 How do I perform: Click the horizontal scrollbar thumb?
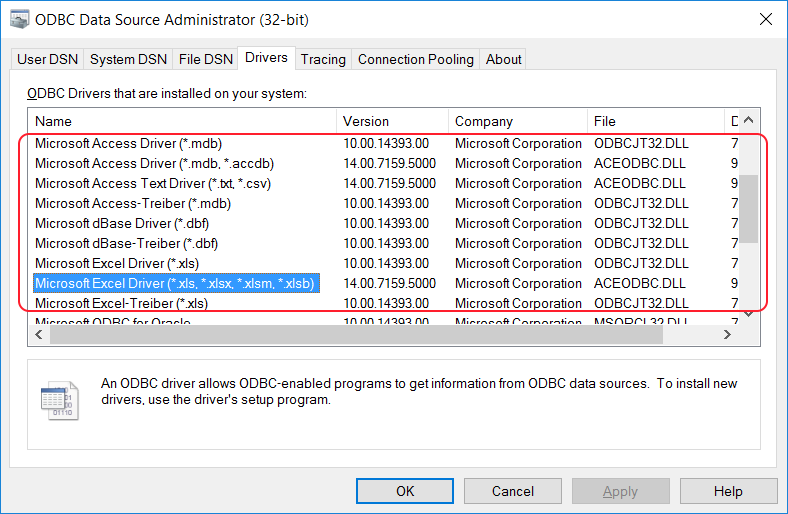[356, 334]
